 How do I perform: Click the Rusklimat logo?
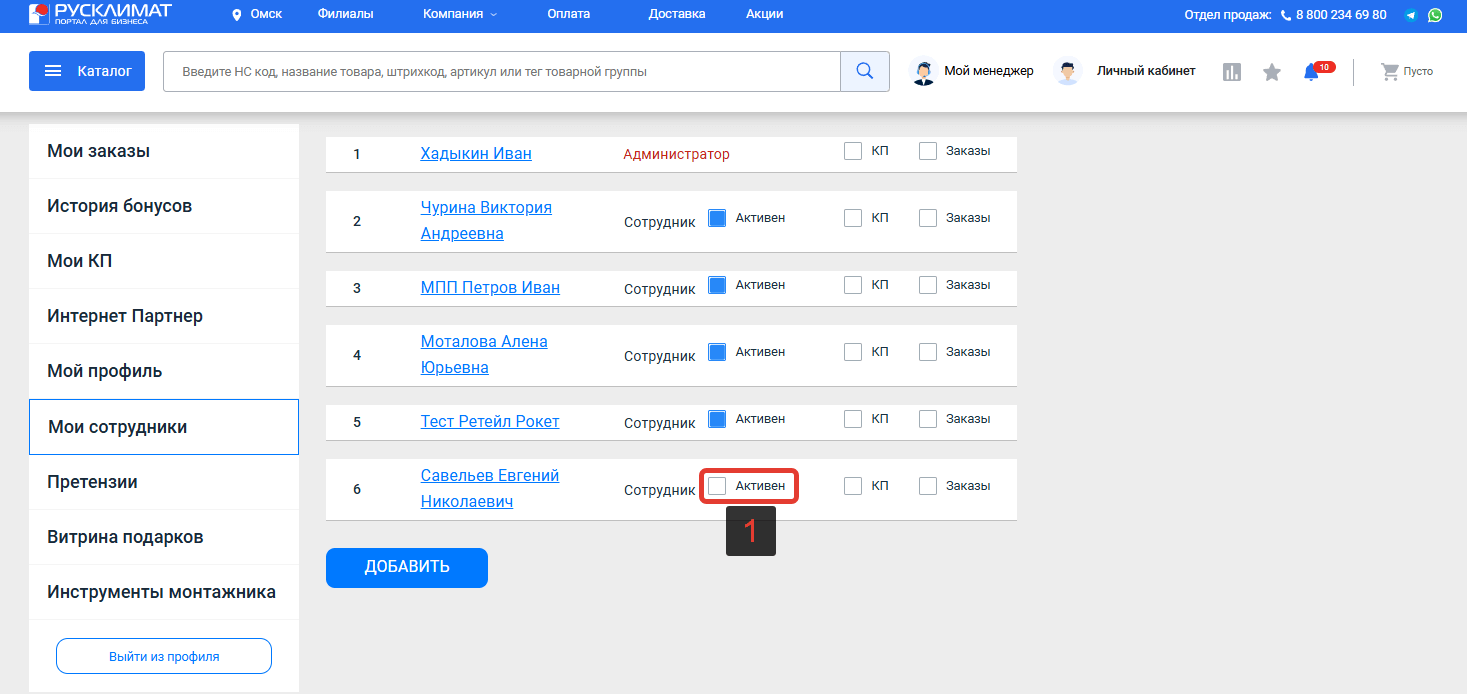coord(100,13)
